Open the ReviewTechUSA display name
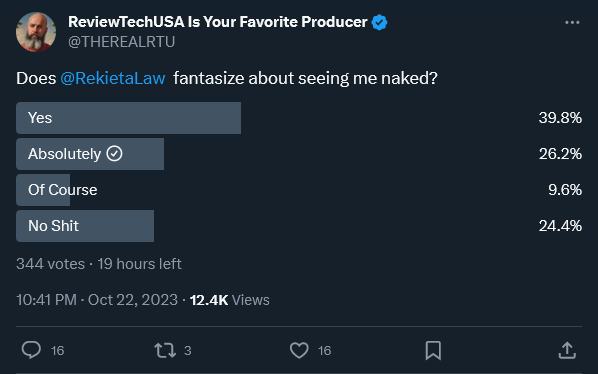Viewport: 598px width, 374px height. [x=218, y=22]
